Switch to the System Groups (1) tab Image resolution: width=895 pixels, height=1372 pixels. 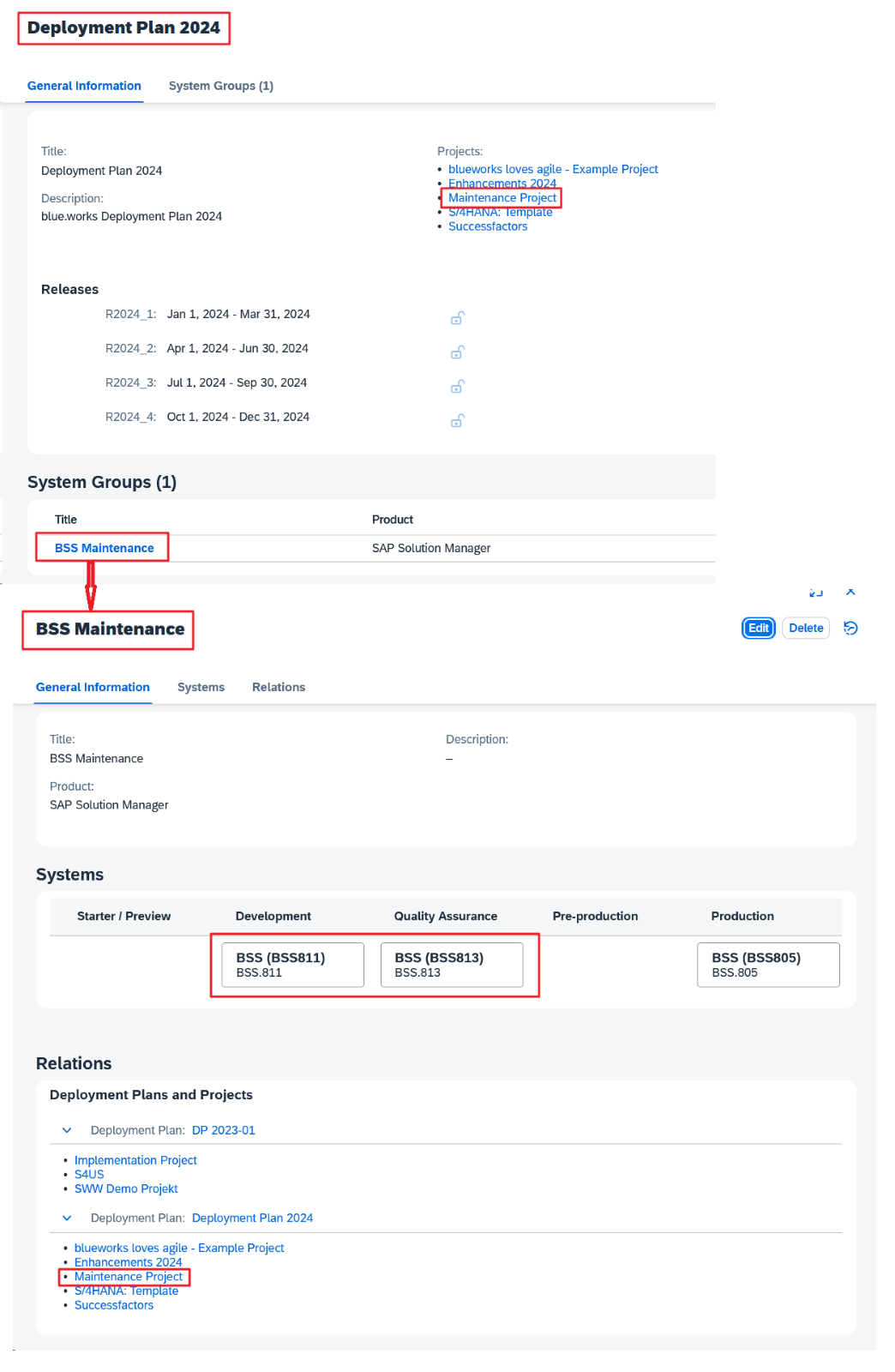(220, 86)
